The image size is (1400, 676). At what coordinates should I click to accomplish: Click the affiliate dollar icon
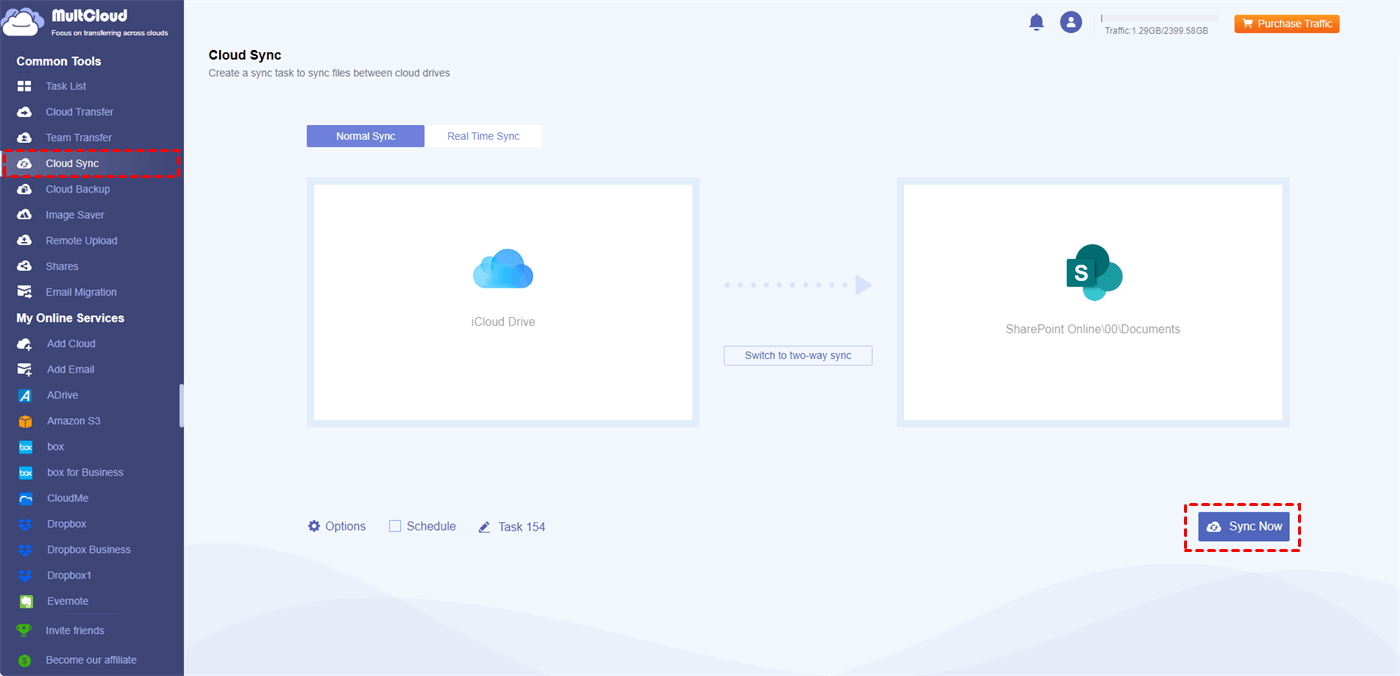(x=25, y=660)
